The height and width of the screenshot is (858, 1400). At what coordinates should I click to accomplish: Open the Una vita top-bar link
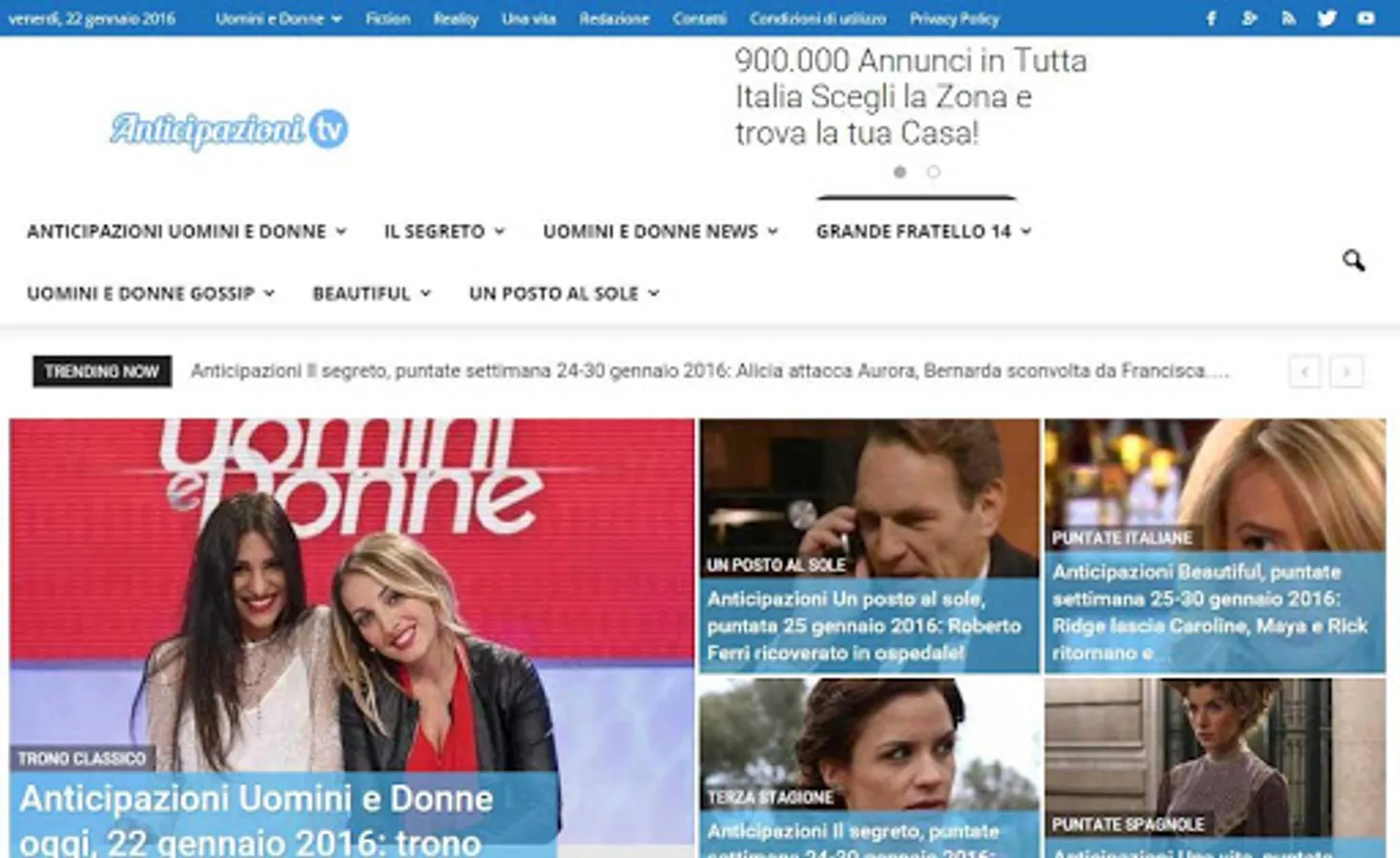pyautogui.click(x=528, y=18)
